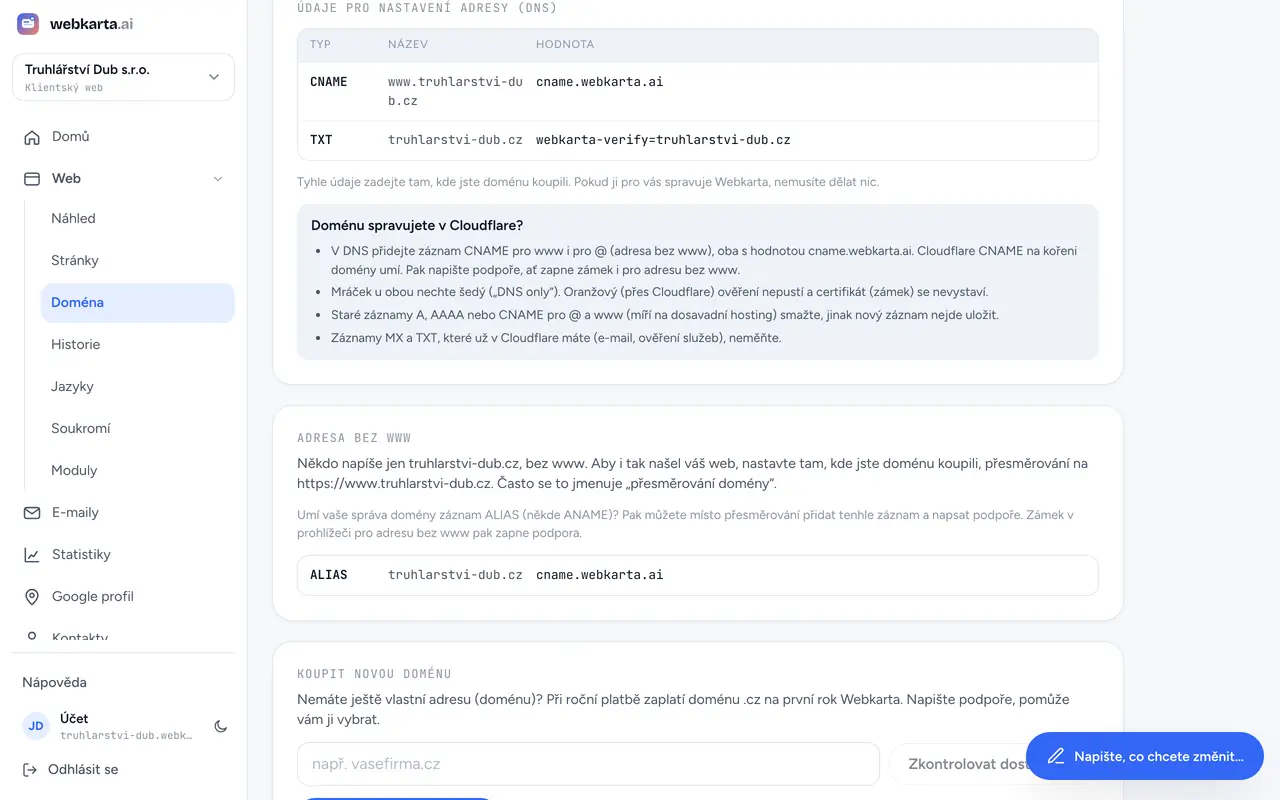The width and height of the screenshot is (1280, 800).
Task: Open E-maily section
Action: [x=123, y=513]
